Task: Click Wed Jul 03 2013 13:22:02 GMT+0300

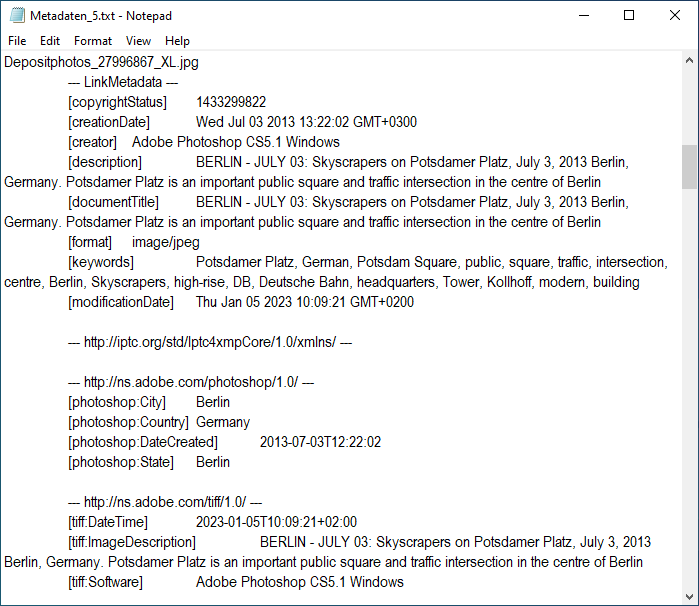Action: [x=306, y=122]
